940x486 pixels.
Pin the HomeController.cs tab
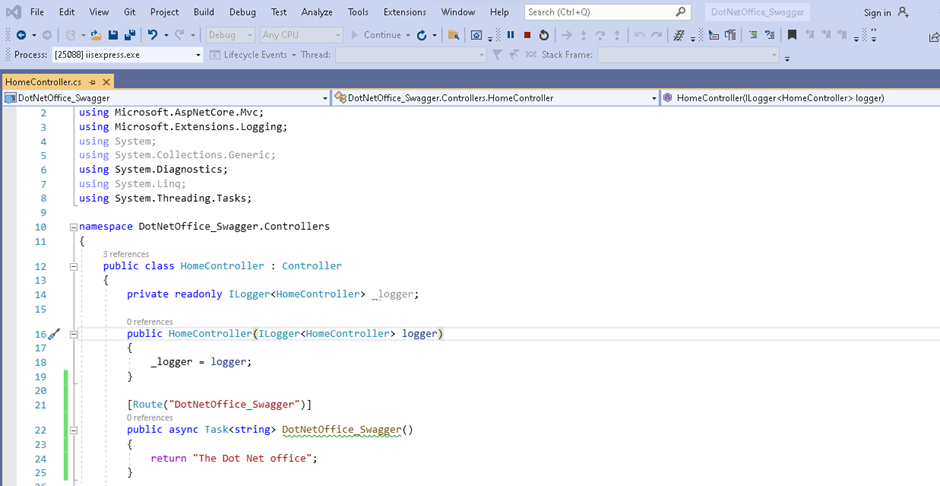pos(93,81)
